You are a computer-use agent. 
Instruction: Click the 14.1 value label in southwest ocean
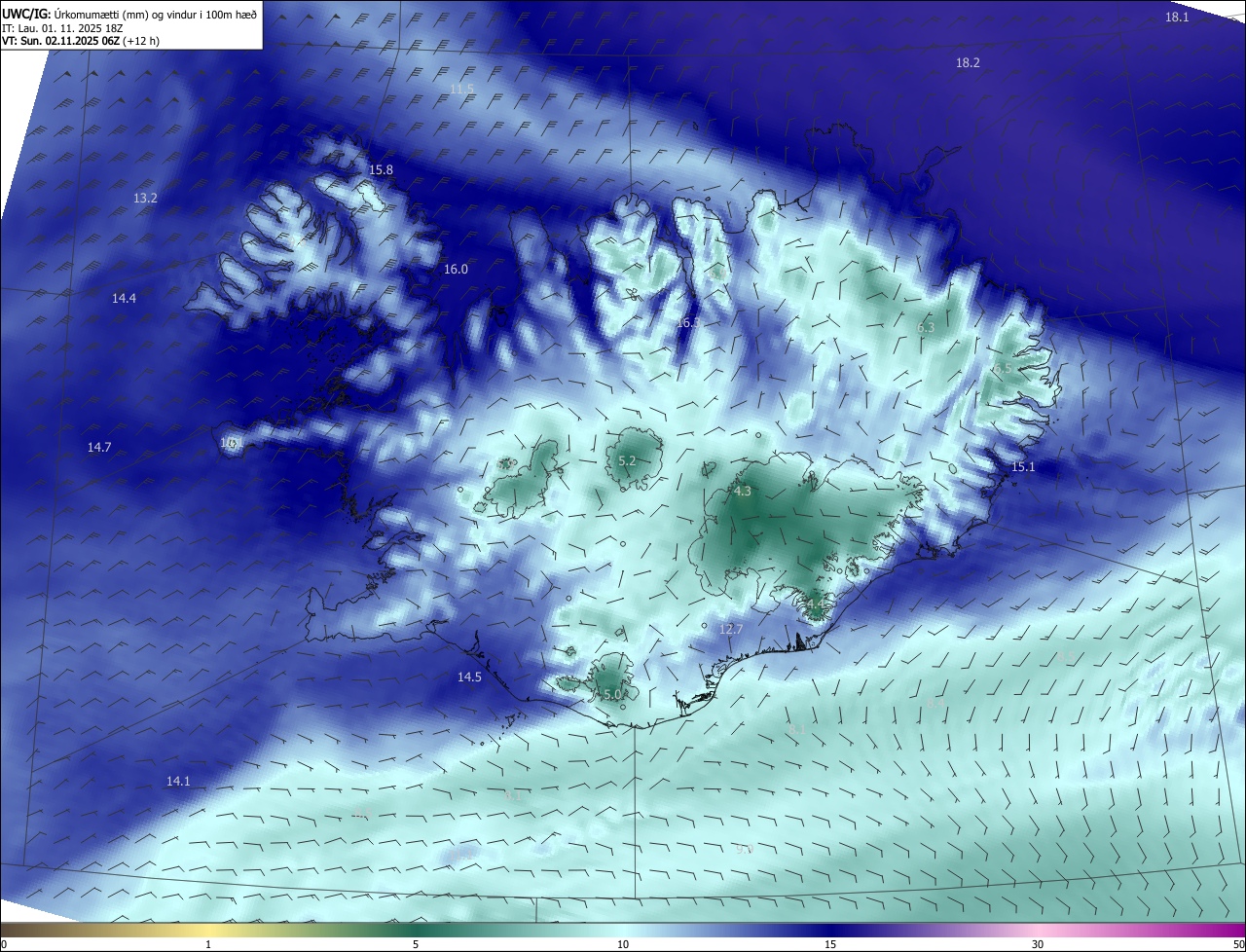click(x=178, y=782)
